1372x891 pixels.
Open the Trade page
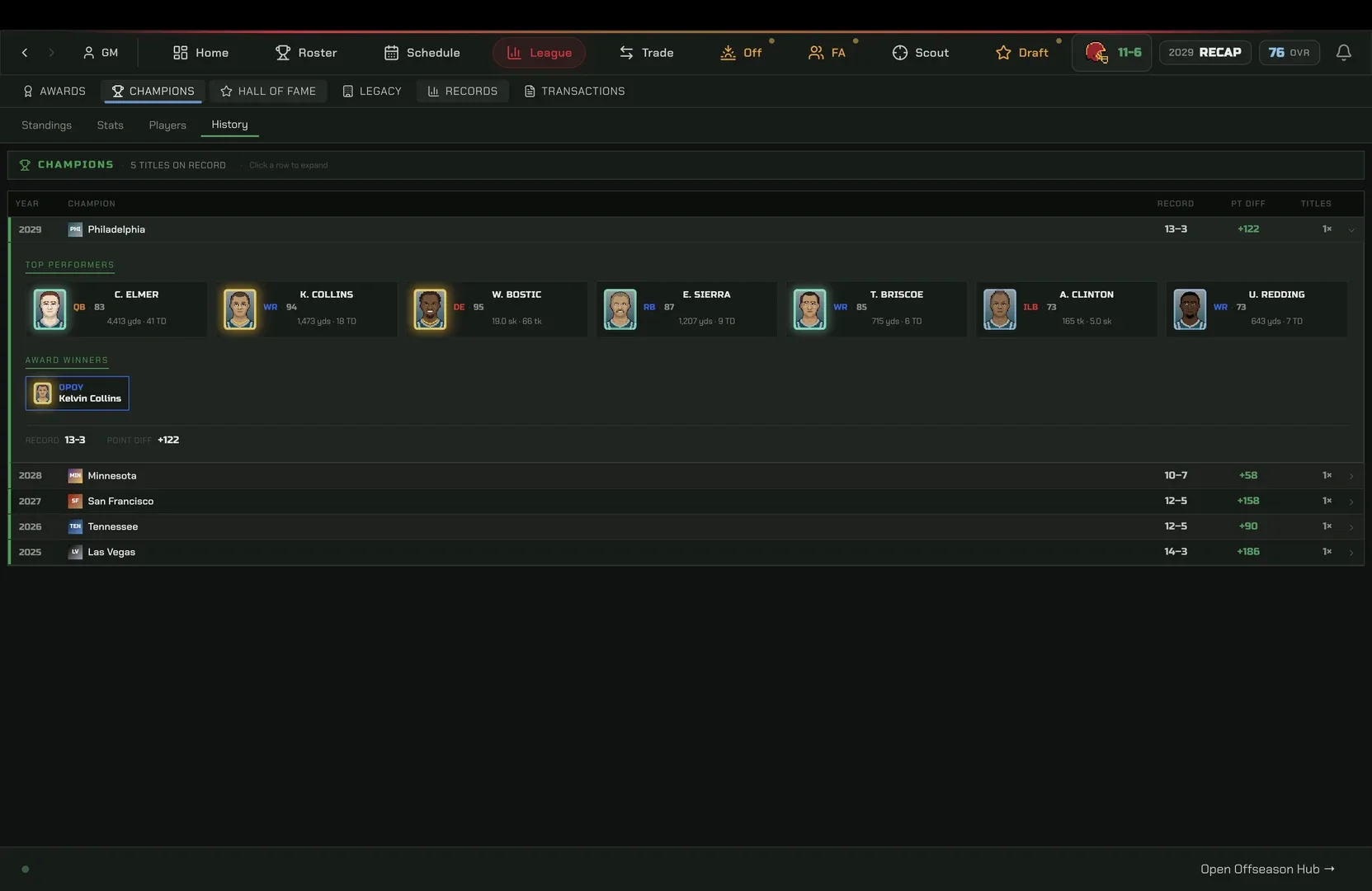coord(647,53)
